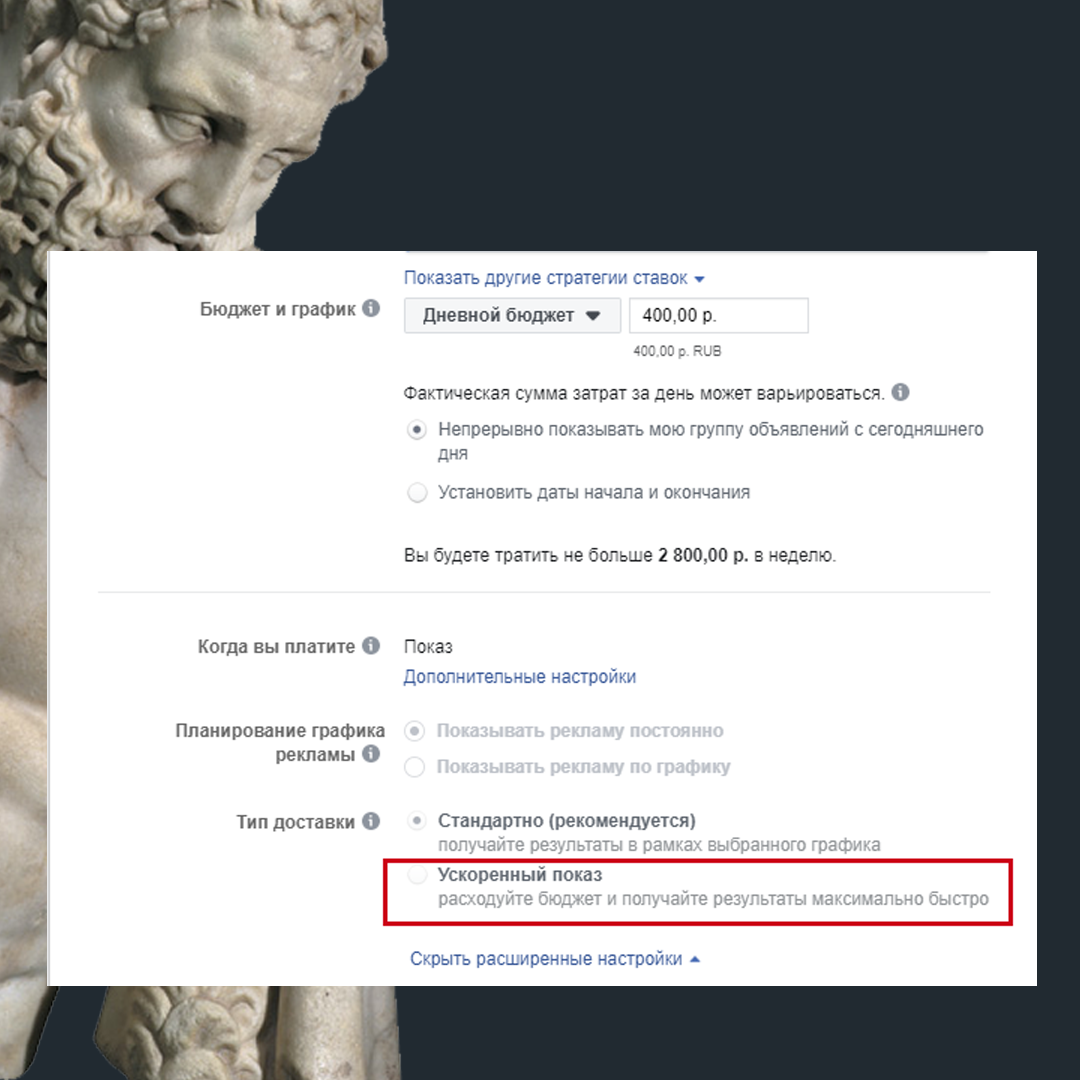Click the Показ payment value text

428,647
